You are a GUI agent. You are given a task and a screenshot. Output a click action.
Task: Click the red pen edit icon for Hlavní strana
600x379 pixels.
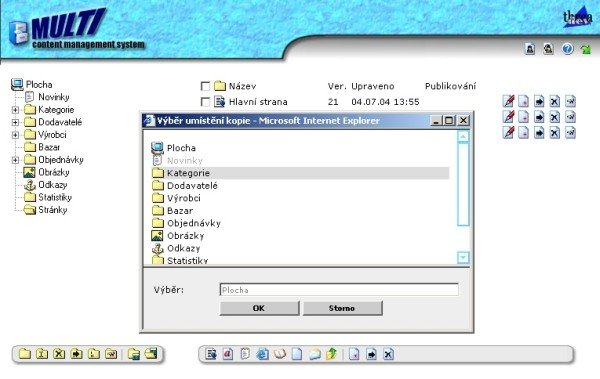[x=509, y=101]
